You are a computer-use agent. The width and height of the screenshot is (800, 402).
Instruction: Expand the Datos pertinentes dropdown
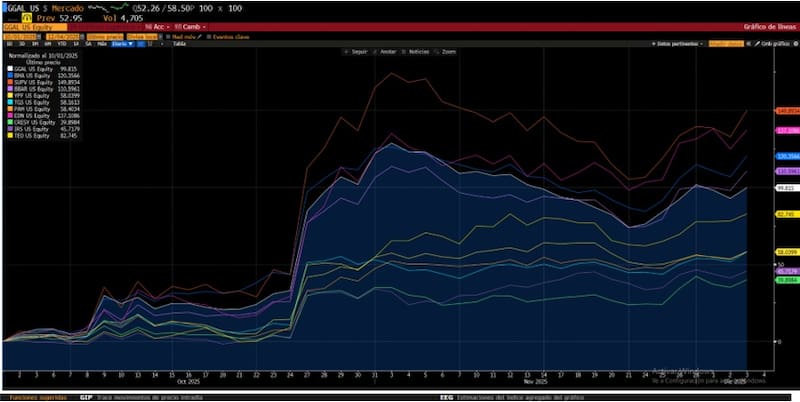point(678,44)
